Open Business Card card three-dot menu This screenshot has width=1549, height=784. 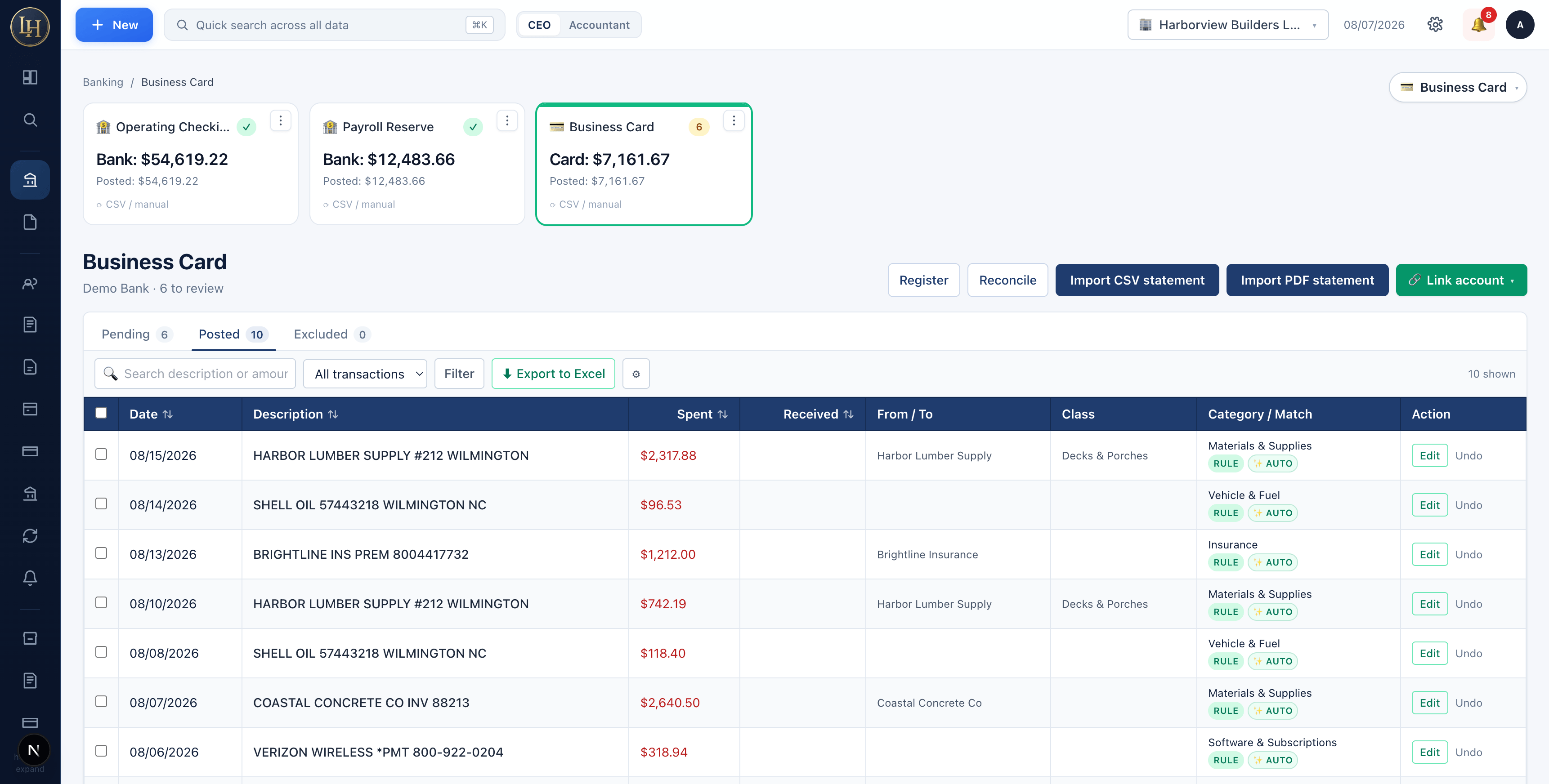tap(734, 121)
